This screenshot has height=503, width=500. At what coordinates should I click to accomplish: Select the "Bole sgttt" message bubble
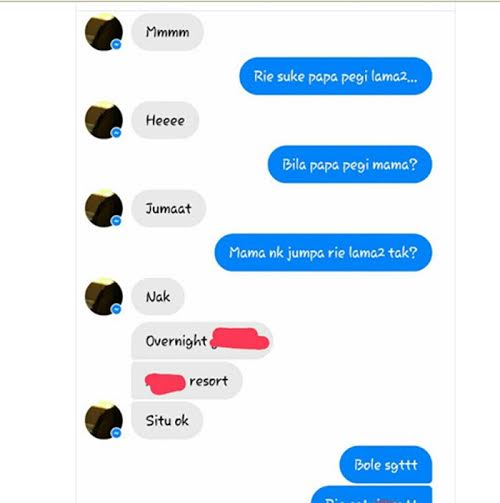386,464
